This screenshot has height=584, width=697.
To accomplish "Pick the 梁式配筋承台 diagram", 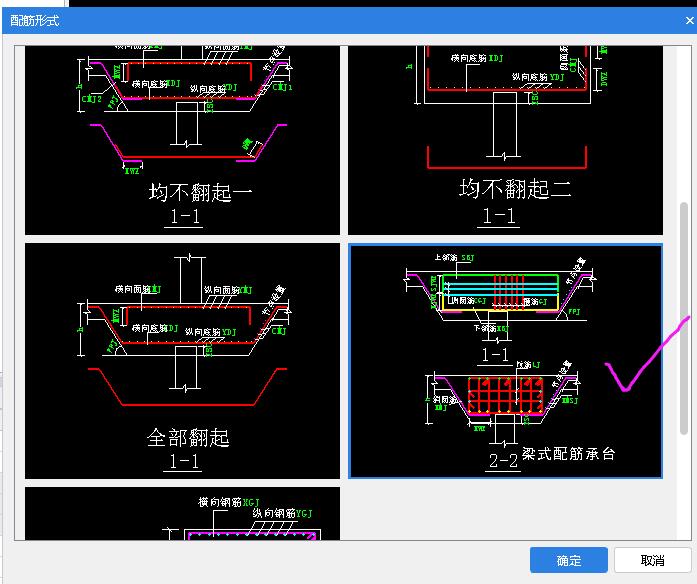I will click(x=505, y=361).
